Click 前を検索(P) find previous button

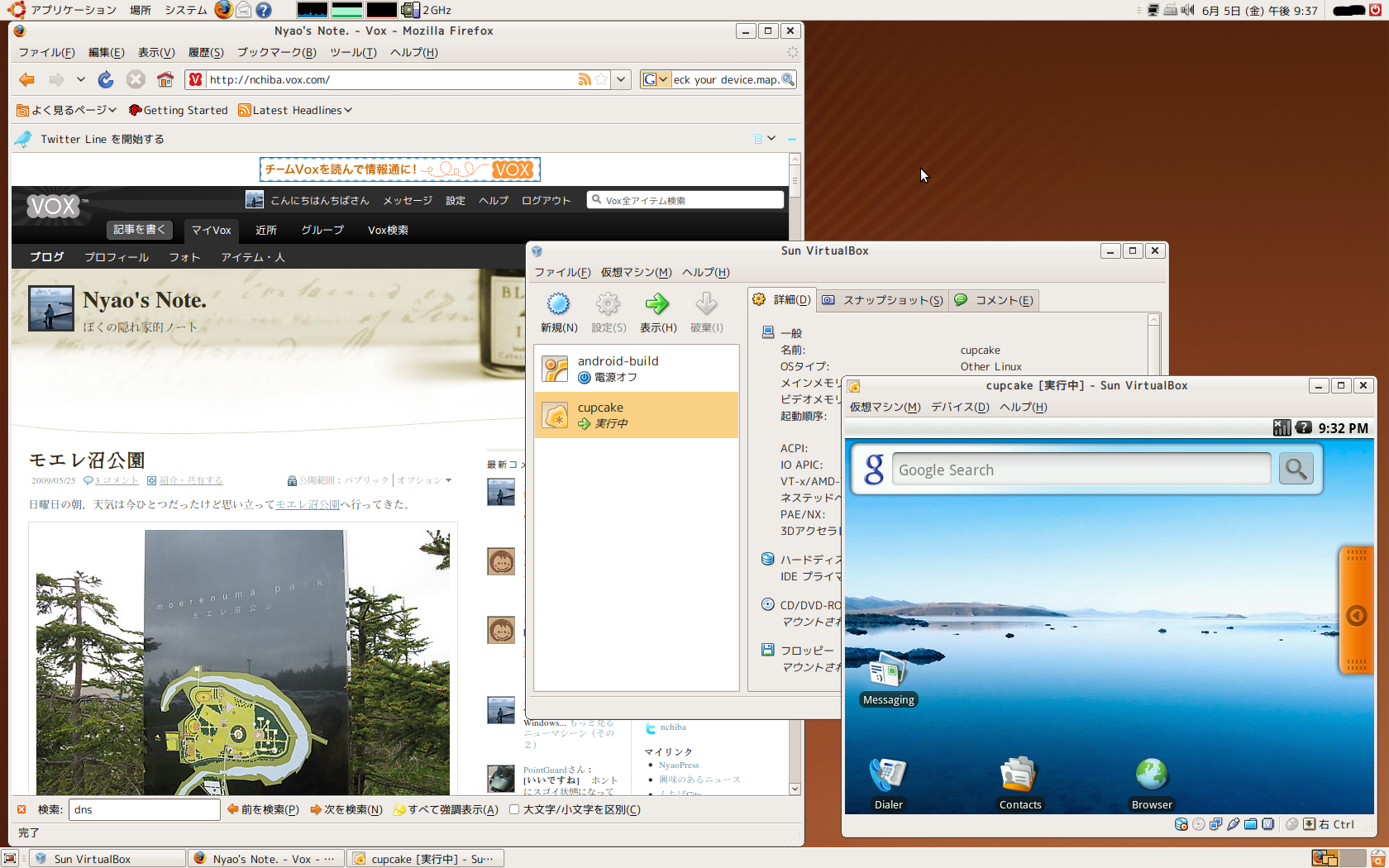[263, 809]
